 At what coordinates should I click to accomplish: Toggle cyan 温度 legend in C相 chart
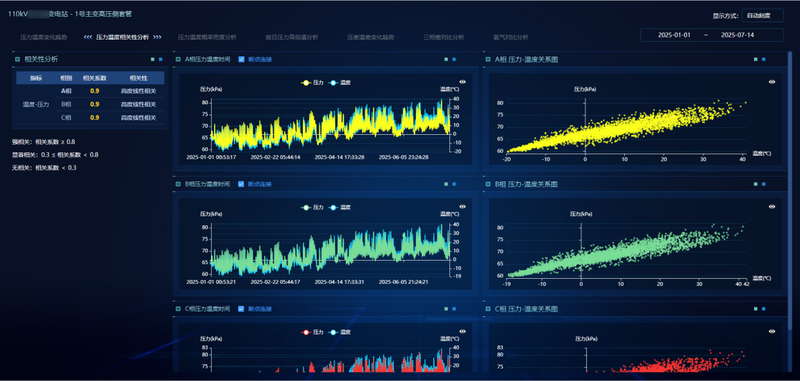[340, 332]
